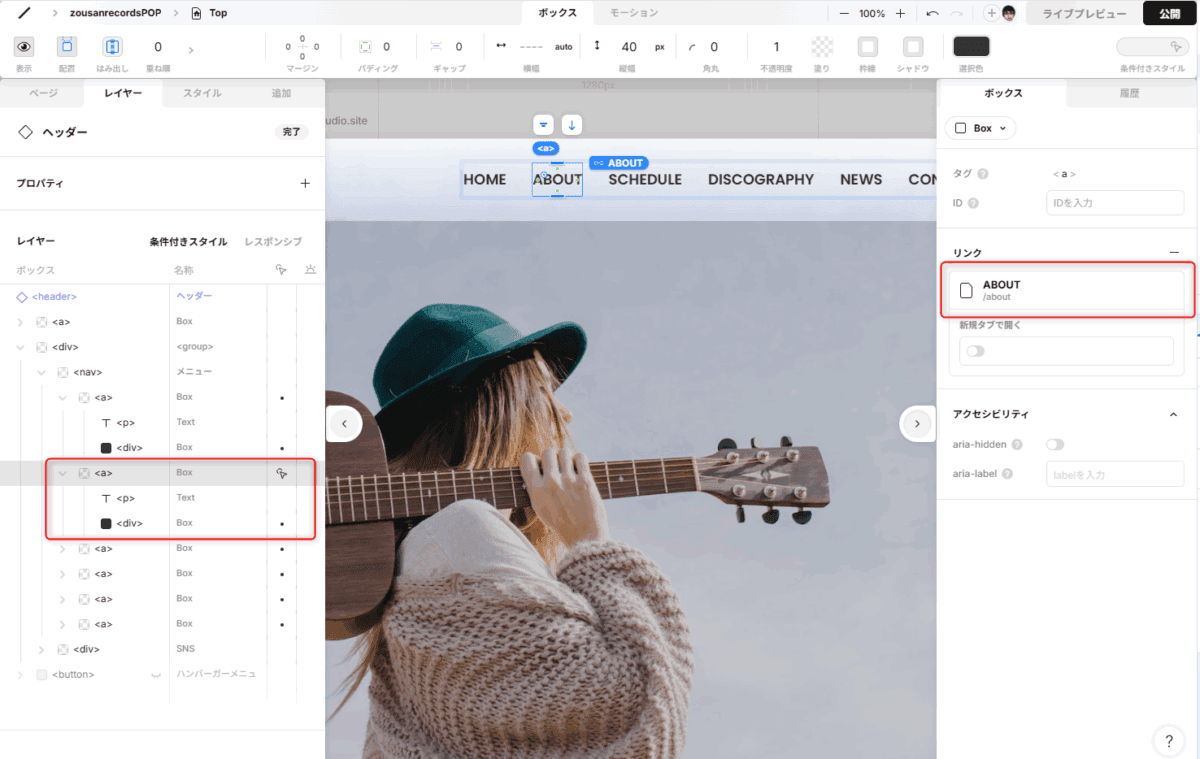Click the next slide arrow on carousel
Screen dimensions: 1200x759
pos(917,424)
